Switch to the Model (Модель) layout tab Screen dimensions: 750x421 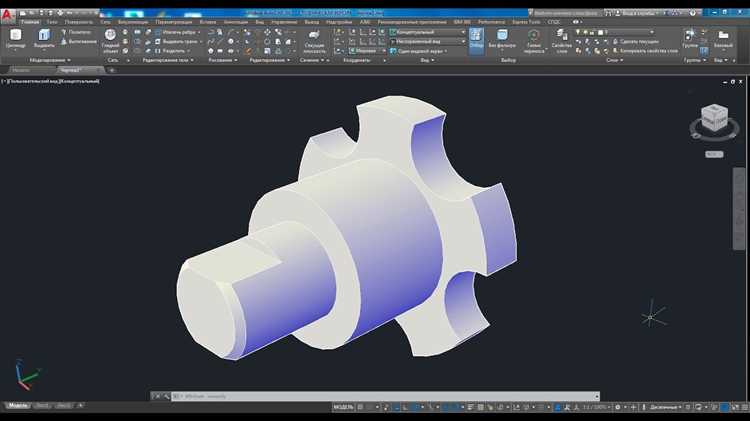click(x=18, y=406)
